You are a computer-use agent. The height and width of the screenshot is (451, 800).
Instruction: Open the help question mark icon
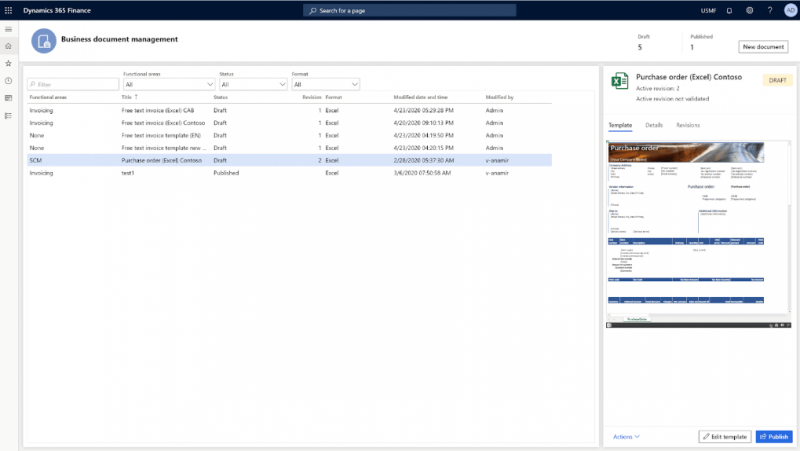click(769, 10)
